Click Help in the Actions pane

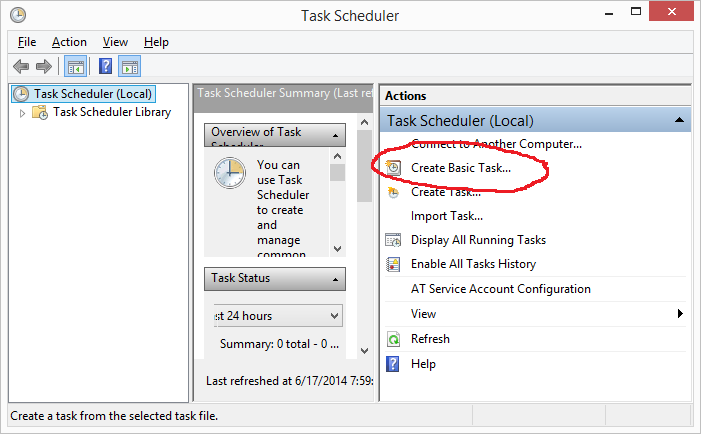click(x=423, y=364)
